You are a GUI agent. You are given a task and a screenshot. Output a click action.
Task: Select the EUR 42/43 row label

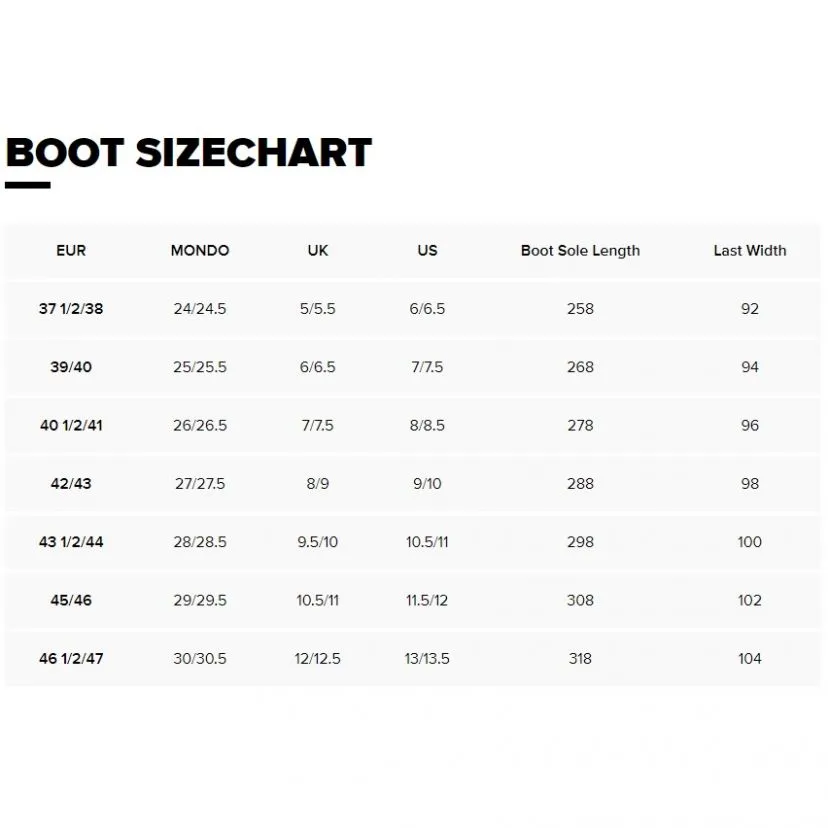(x=71, y=484)
